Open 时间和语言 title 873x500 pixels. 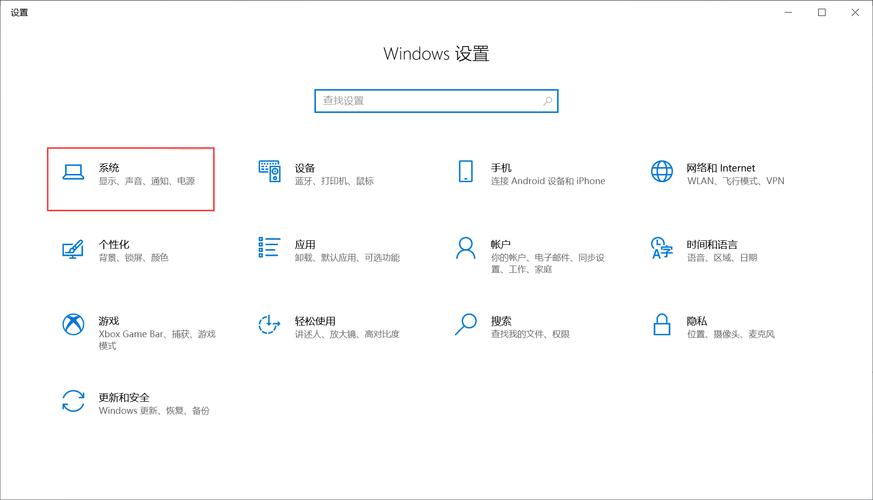coord(712,244)
